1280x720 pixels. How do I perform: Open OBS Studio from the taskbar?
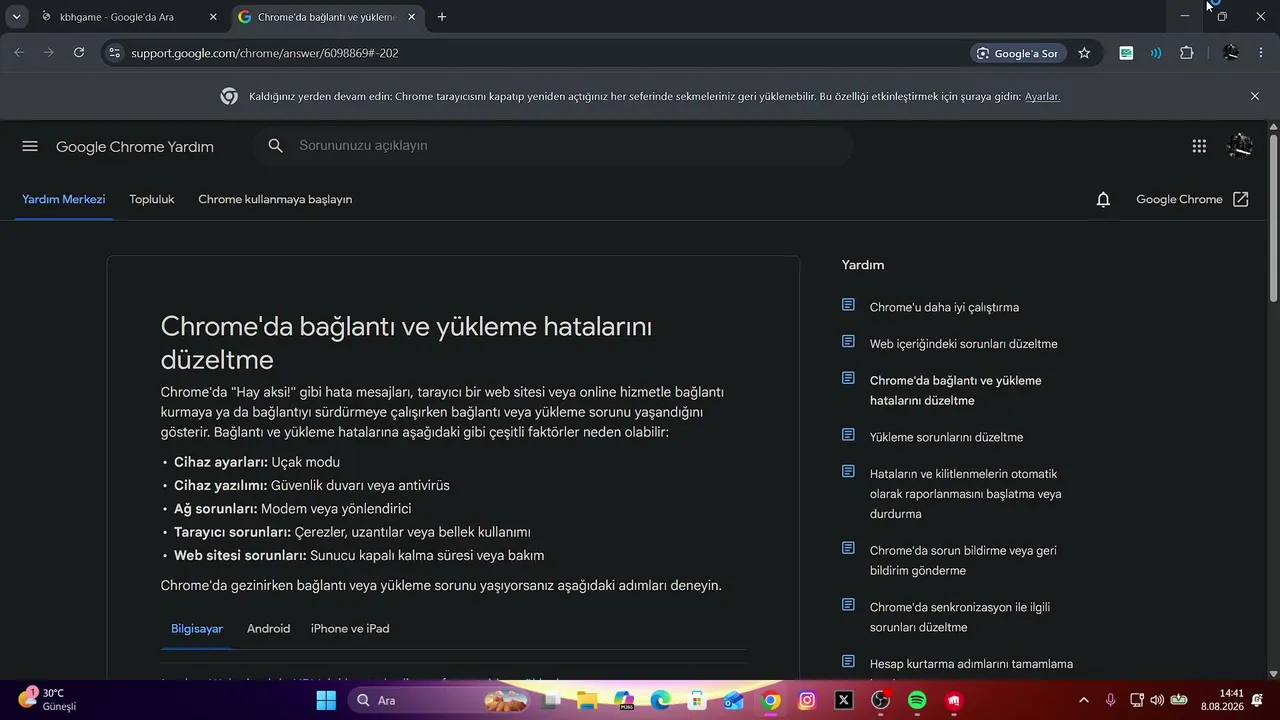880,700
